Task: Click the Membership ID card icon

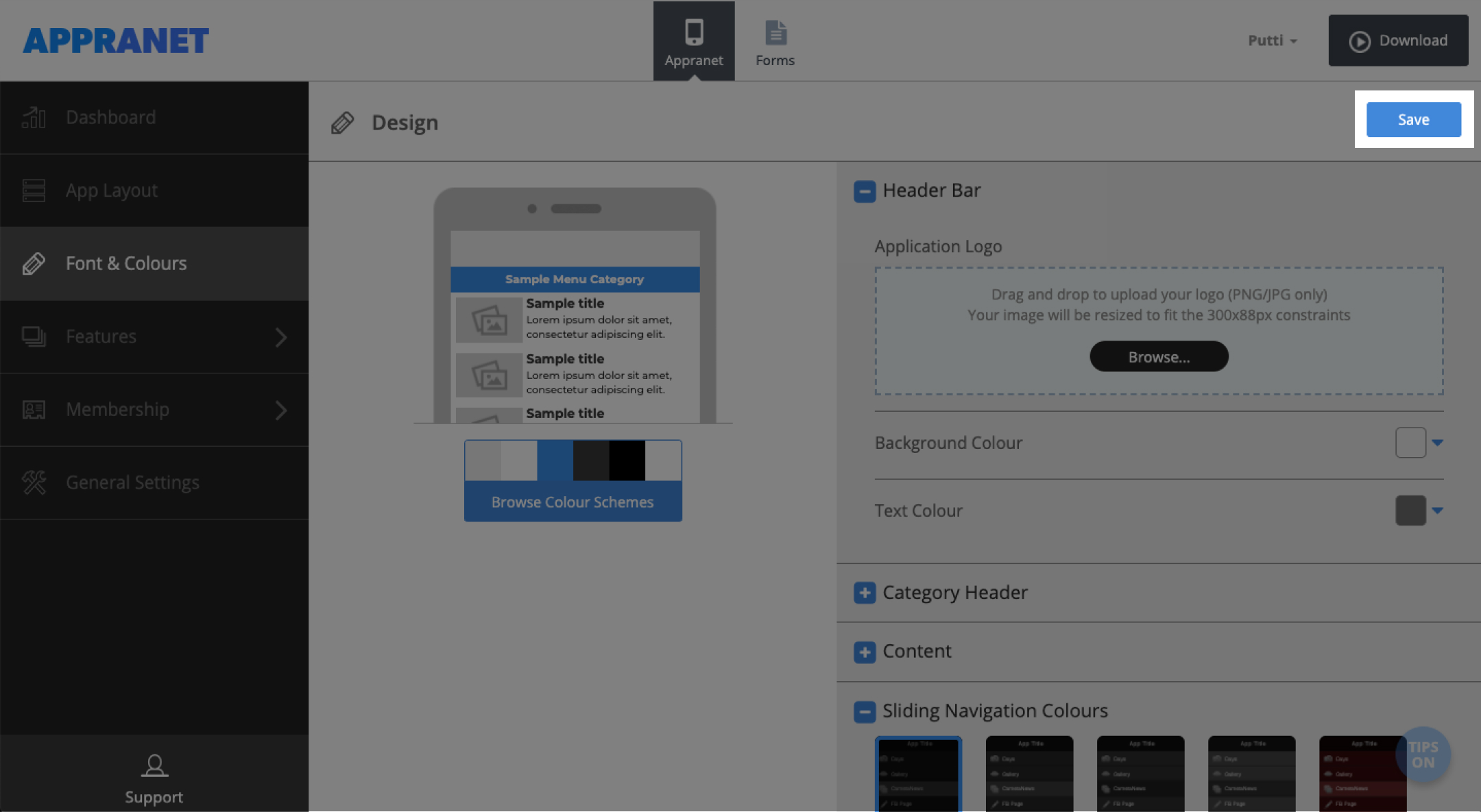Action: [34, 410]
